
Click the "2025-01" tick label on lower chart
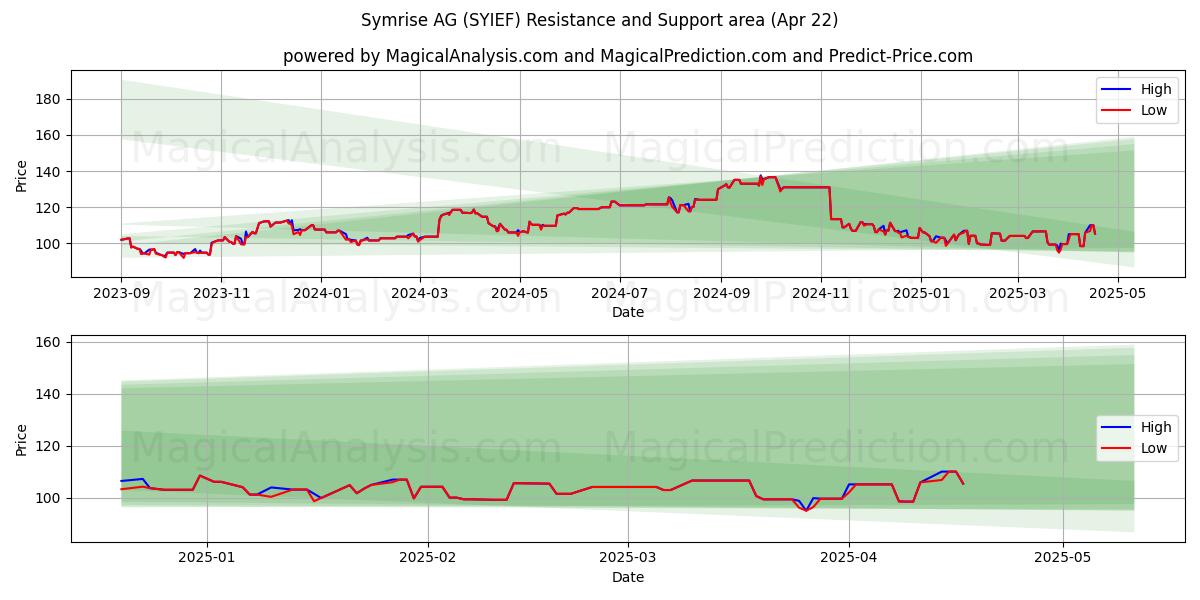coord(207,558)
